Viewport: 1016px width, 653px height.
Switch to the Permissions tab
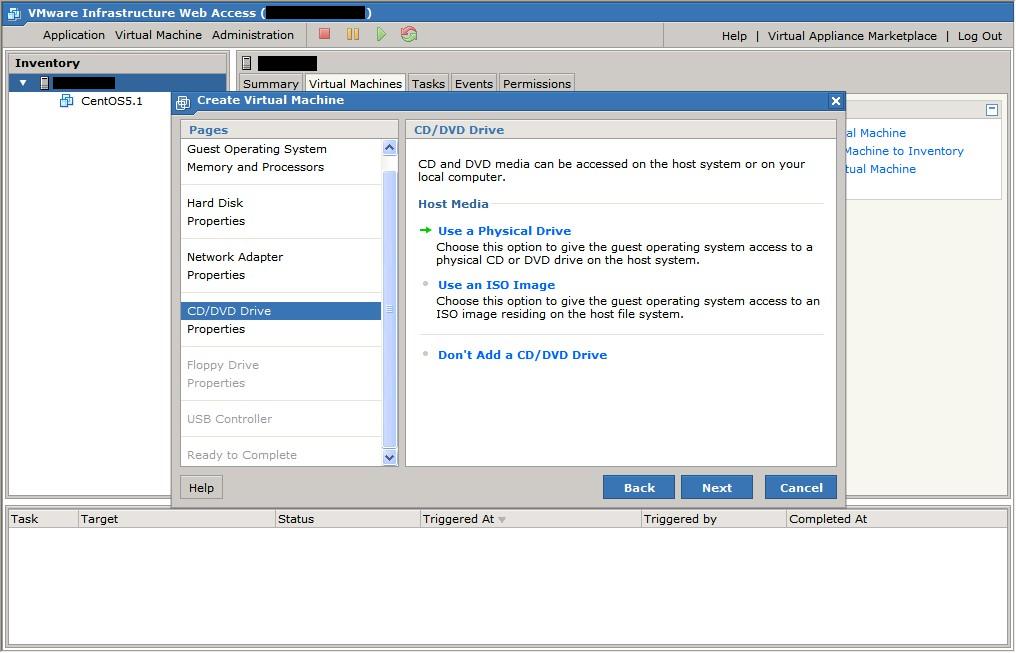pos(537,84)
